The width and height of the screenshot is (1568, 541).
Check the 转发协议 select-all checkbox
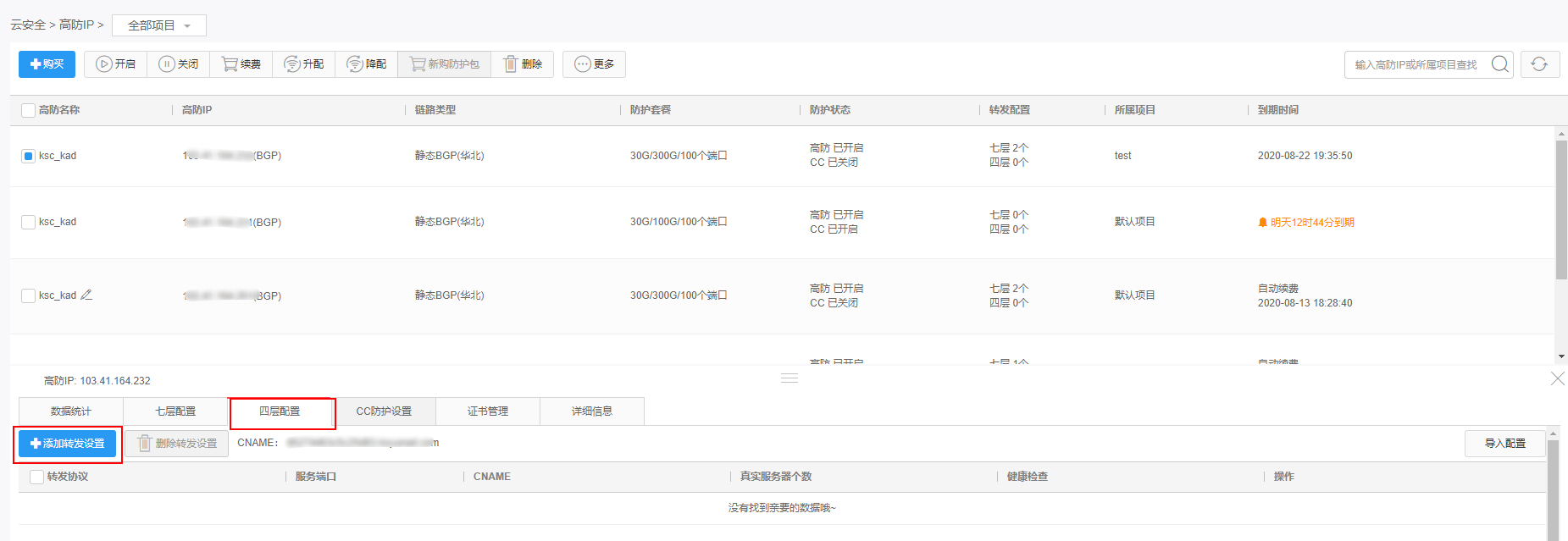[36, 477]
